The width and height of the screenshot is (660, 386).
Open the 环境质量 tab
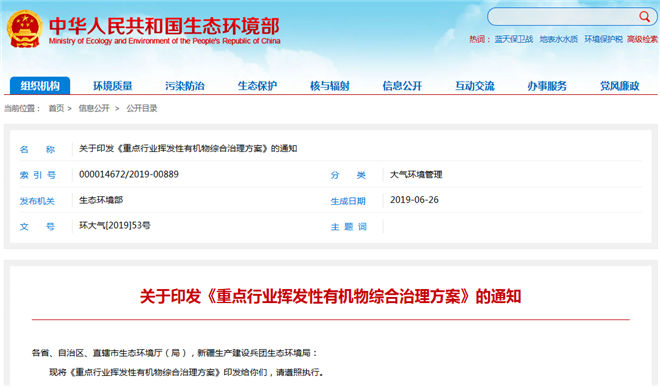[112, 86]
